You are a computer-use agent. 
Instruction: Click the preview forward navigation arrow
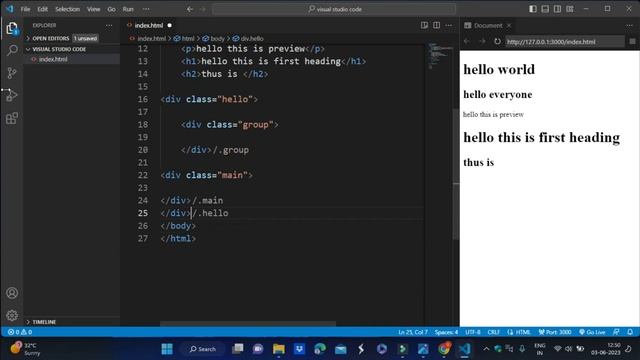tap(482, 41)
